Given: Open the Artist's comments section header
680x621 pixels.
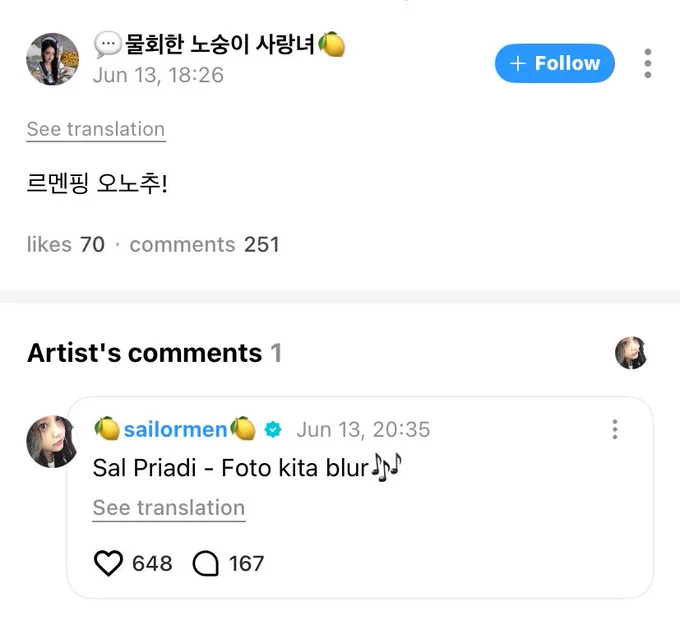Looking at the screenshot, I should [154, 353].
